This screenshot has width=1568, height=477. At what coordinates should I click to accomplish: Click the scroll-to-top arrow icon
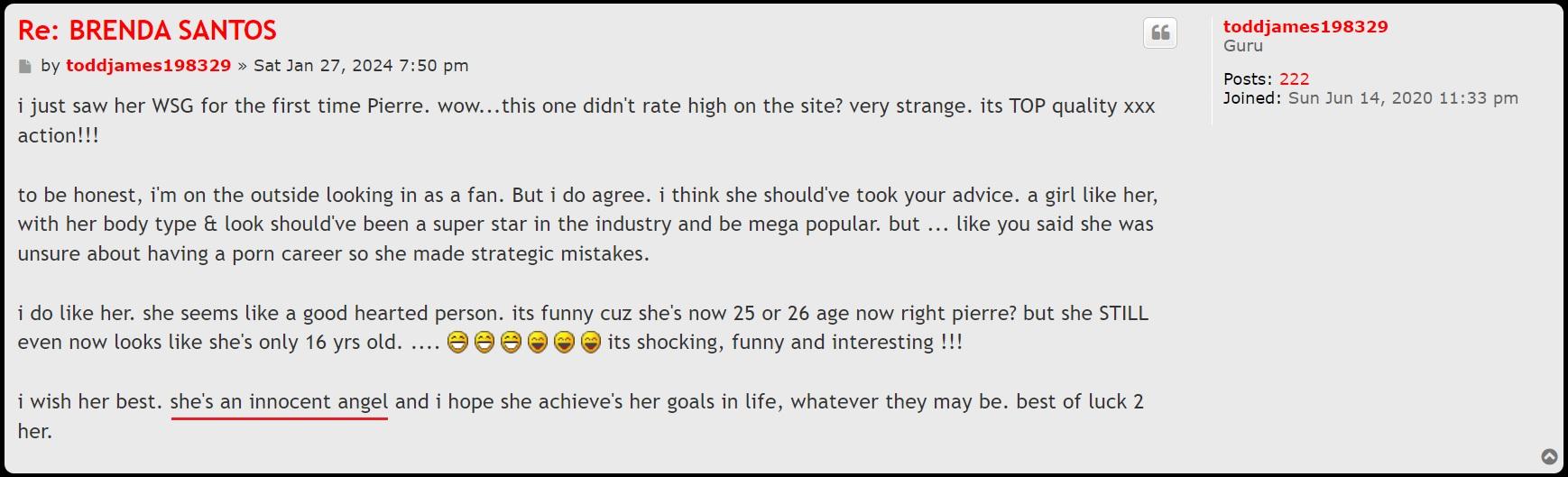[x=1549, y=457]
